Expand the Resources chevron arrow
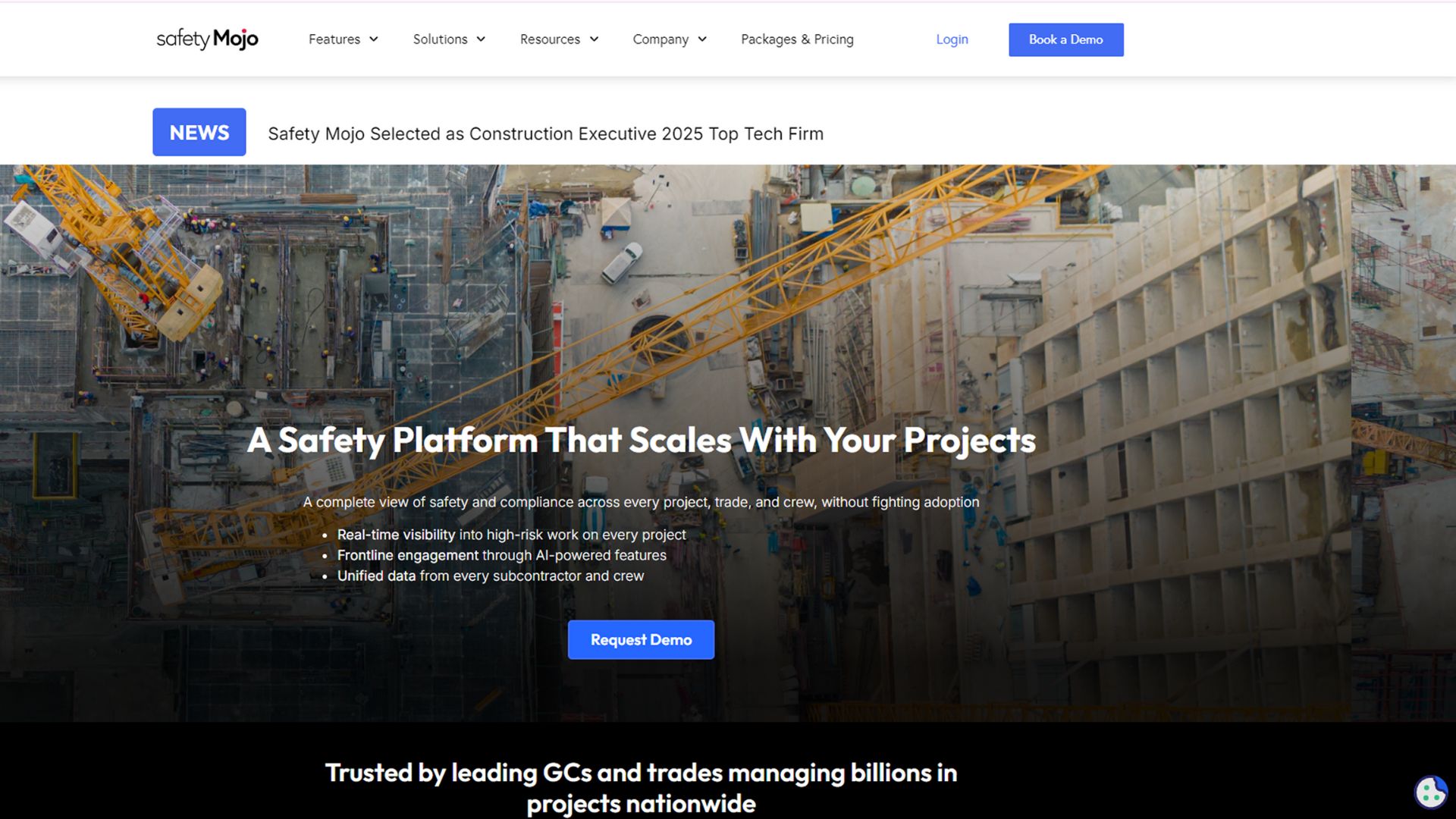Image resolution: width=1456 pixels, height=819 pixels. coord(594,39)
